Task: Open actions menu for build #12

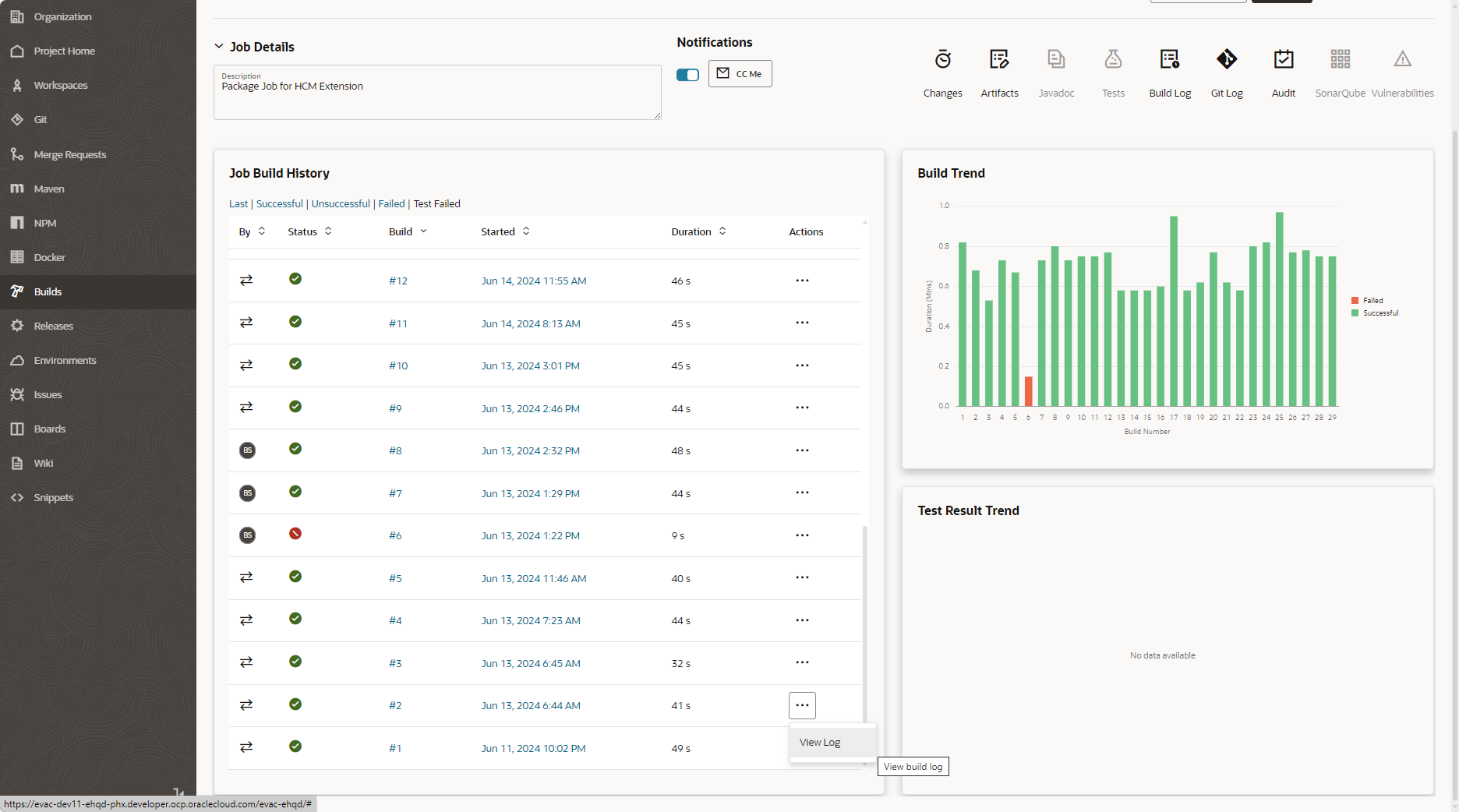Action: pyautogui.click(x=802, y=281)
